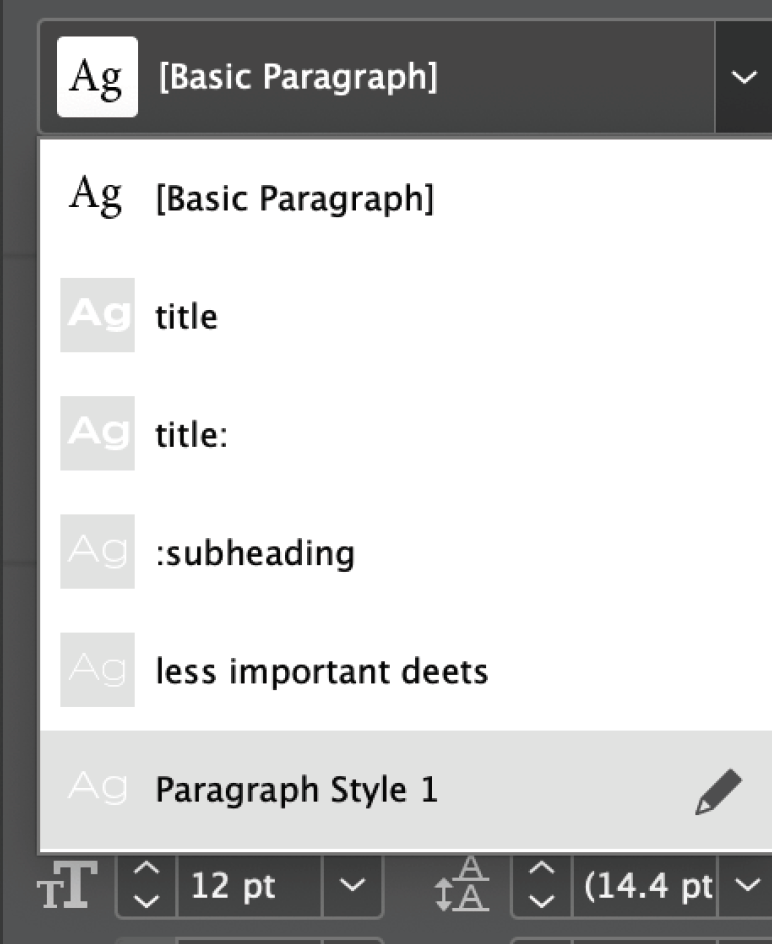Apply the ':subheading' paragraph style
772x944 pixels.
click(x=406, y=552)
